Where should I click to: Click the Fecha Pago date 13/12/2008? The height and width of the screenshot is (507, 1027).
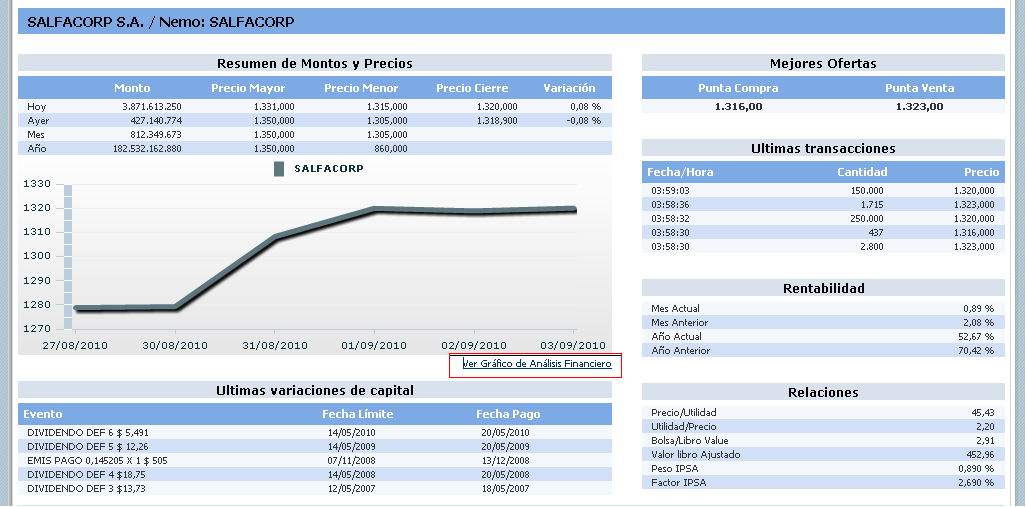[x=504, y=460]
